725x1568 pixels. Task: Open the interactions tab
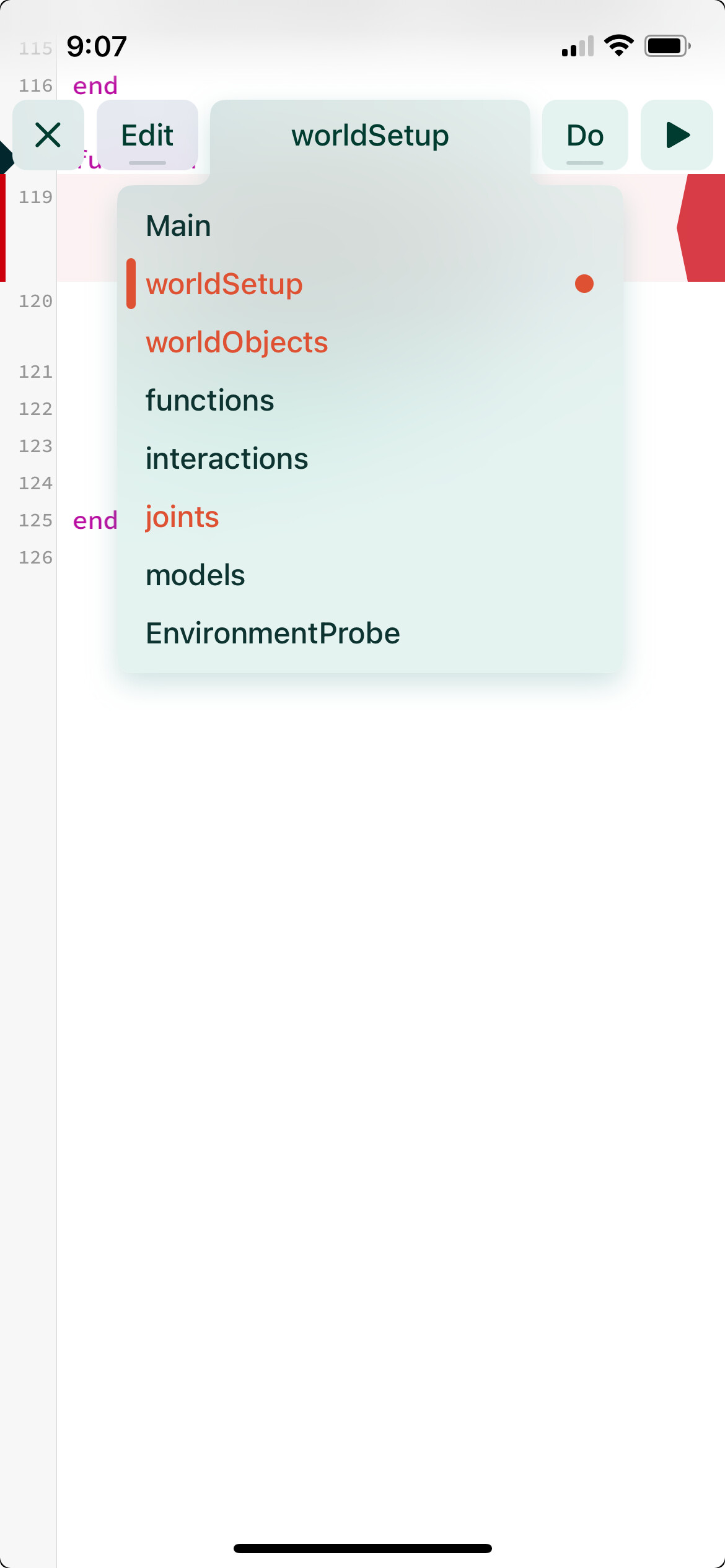(x=227, y=458)
